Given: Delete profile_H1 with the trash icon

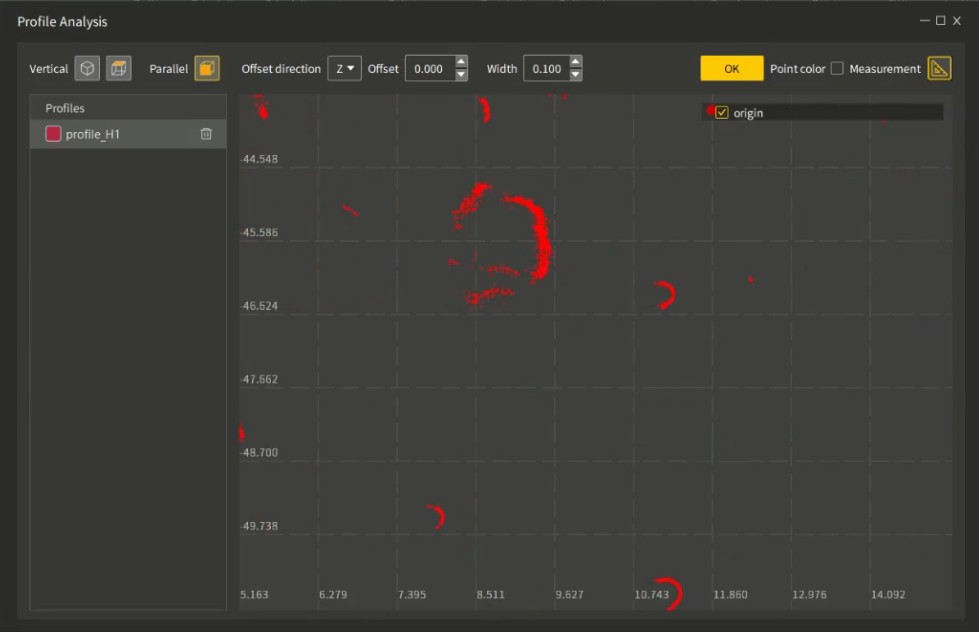Looking at the screenshot, I should pos(206,134).
